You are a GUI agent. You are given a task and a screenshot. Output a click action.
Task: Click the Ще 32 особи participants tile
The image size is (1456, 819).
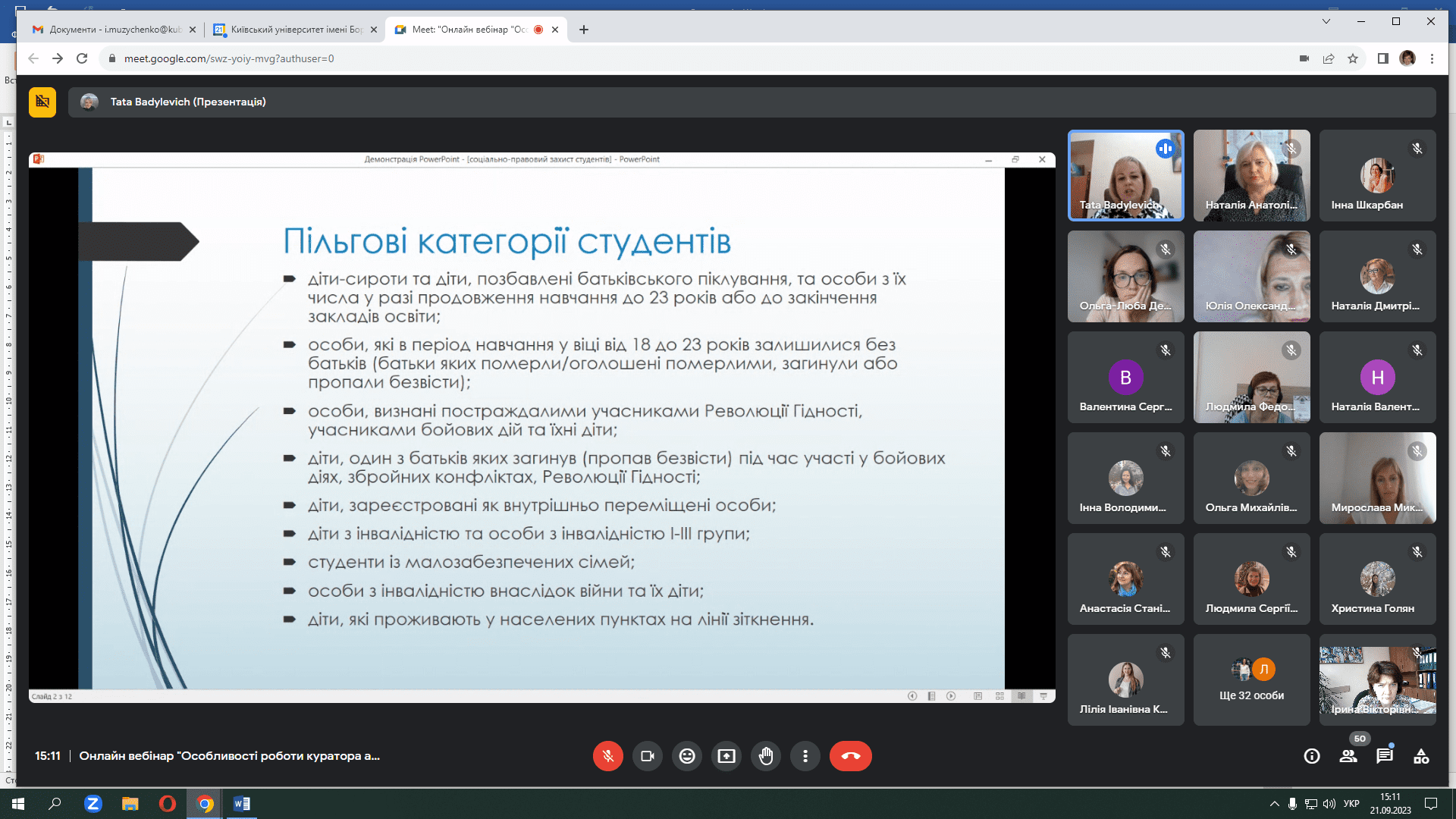pyautogui.click(x=1251, y=679)
